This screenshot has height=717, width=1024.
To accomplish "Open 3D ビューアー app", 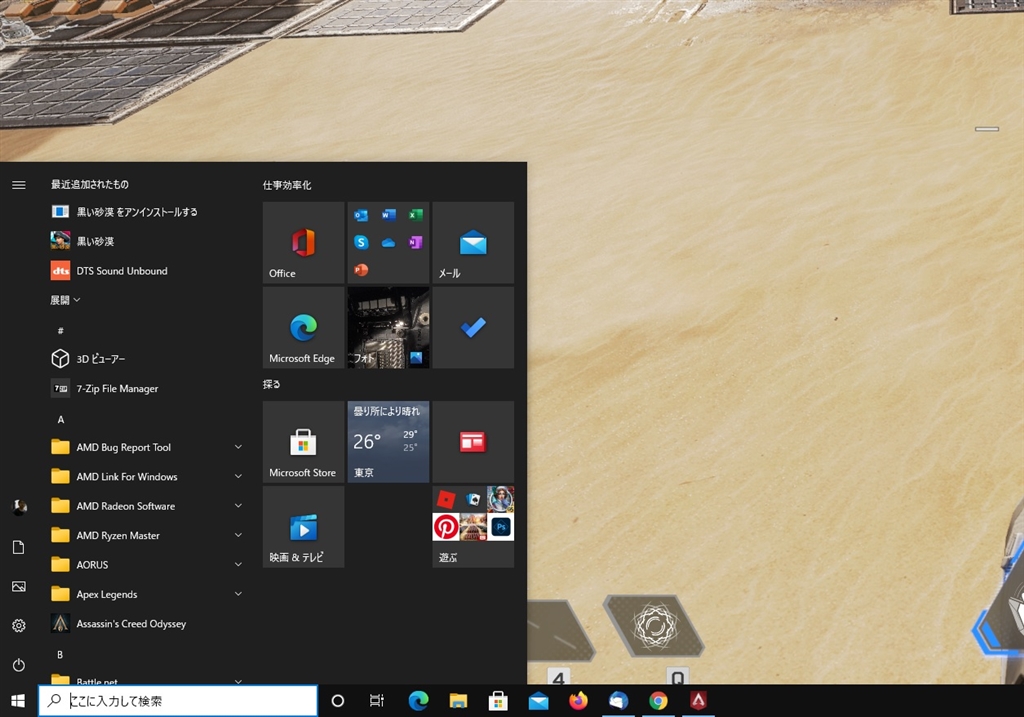I will tap(147, 358).
